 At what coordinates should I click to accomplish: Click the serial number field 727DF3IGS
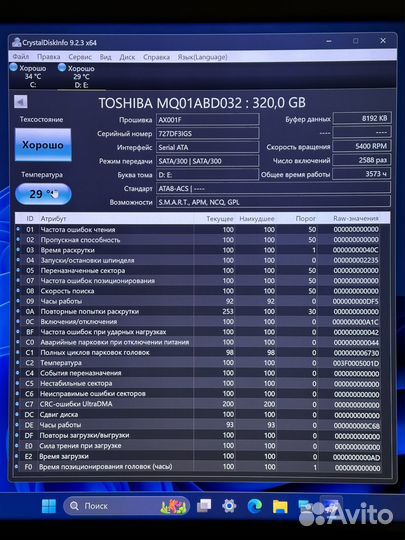coord(207,133)
